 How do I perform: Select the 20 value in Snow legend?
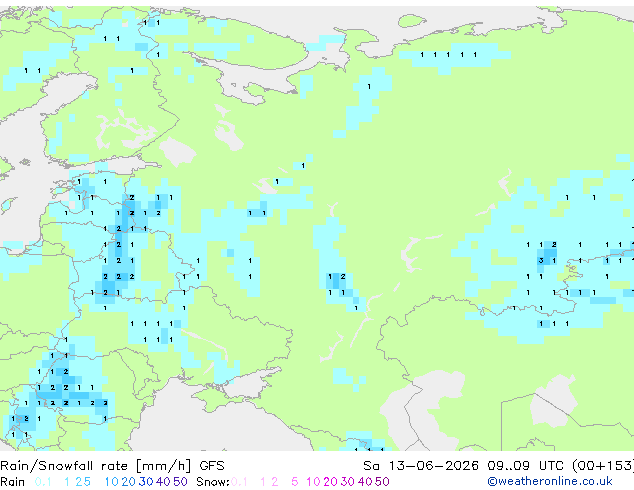pos(330,482)
